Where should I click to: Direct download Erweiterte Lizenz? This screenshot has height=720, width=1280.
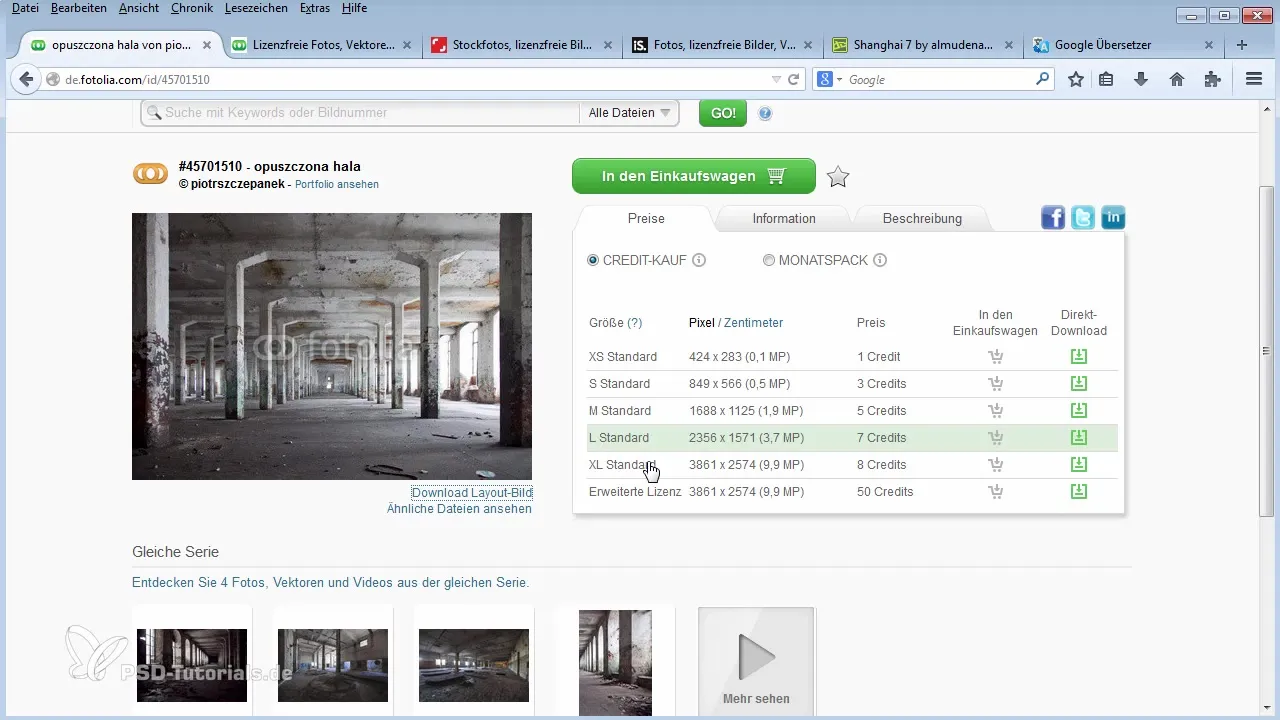1079,491
